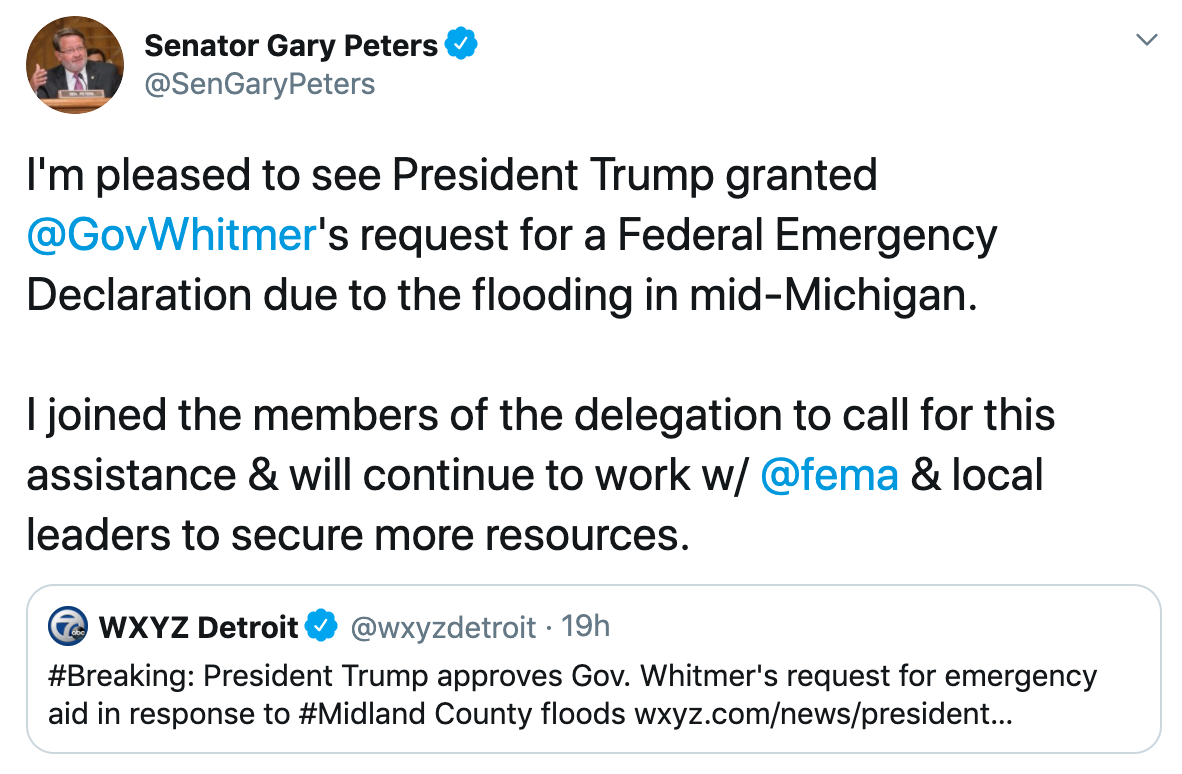Image resolution: width=1182 pixels, height=774 pixels.
Task: Visit the @SenGaryPeters handle
Action: coord(260,84)
